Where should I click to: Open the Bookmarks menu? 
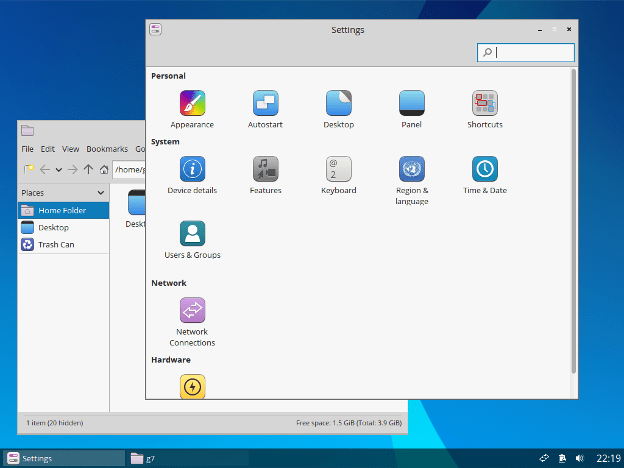click(x=106, y=149)
